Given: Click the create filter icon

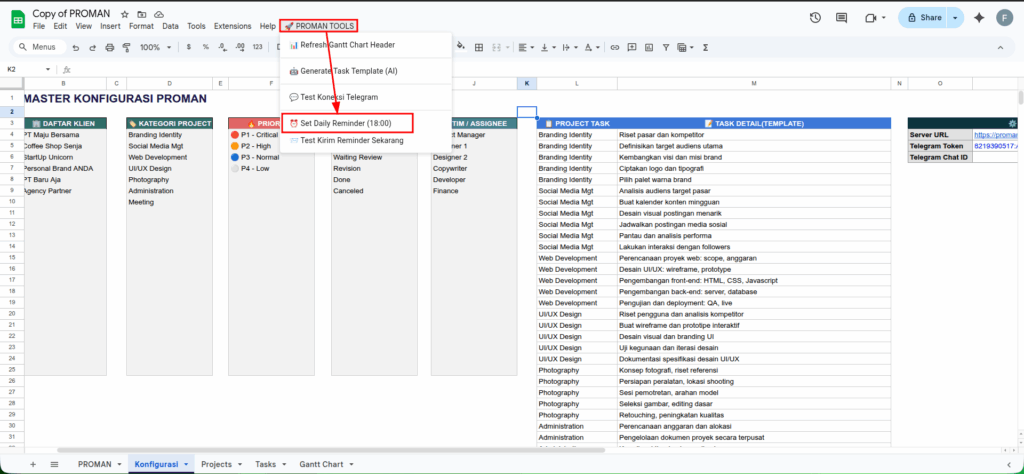Looking at the screenshot, I should [x=664, y=47].
